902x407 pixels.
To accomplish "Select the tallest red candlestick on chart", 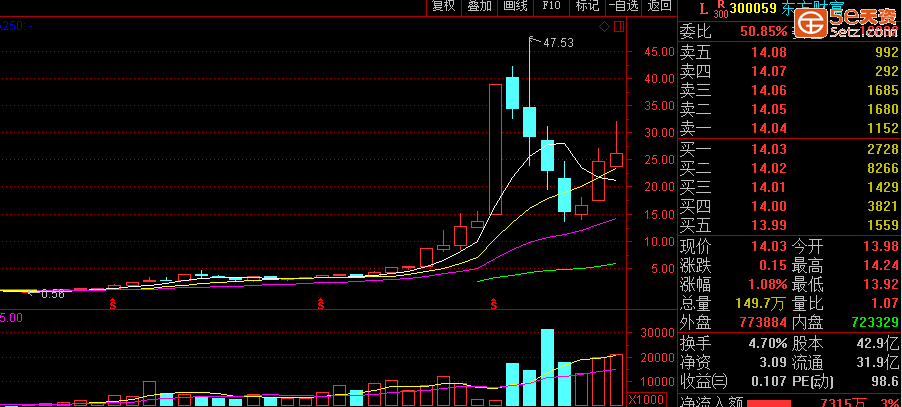I will 495,149.
